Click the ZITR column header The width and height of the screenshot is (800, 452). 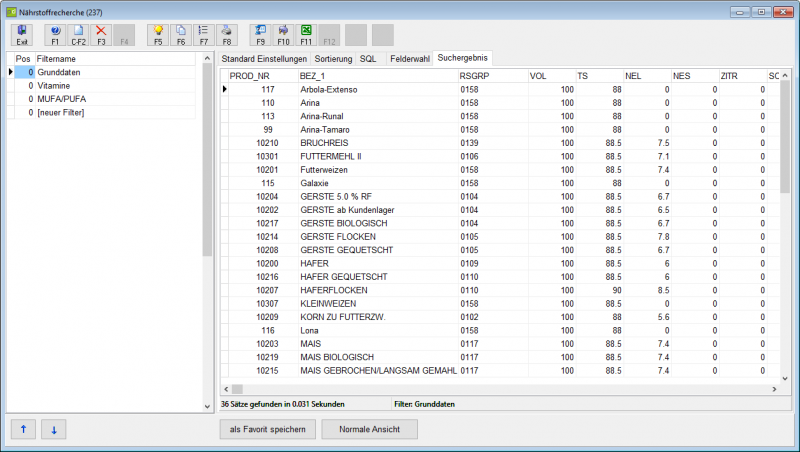click(743, 76)
